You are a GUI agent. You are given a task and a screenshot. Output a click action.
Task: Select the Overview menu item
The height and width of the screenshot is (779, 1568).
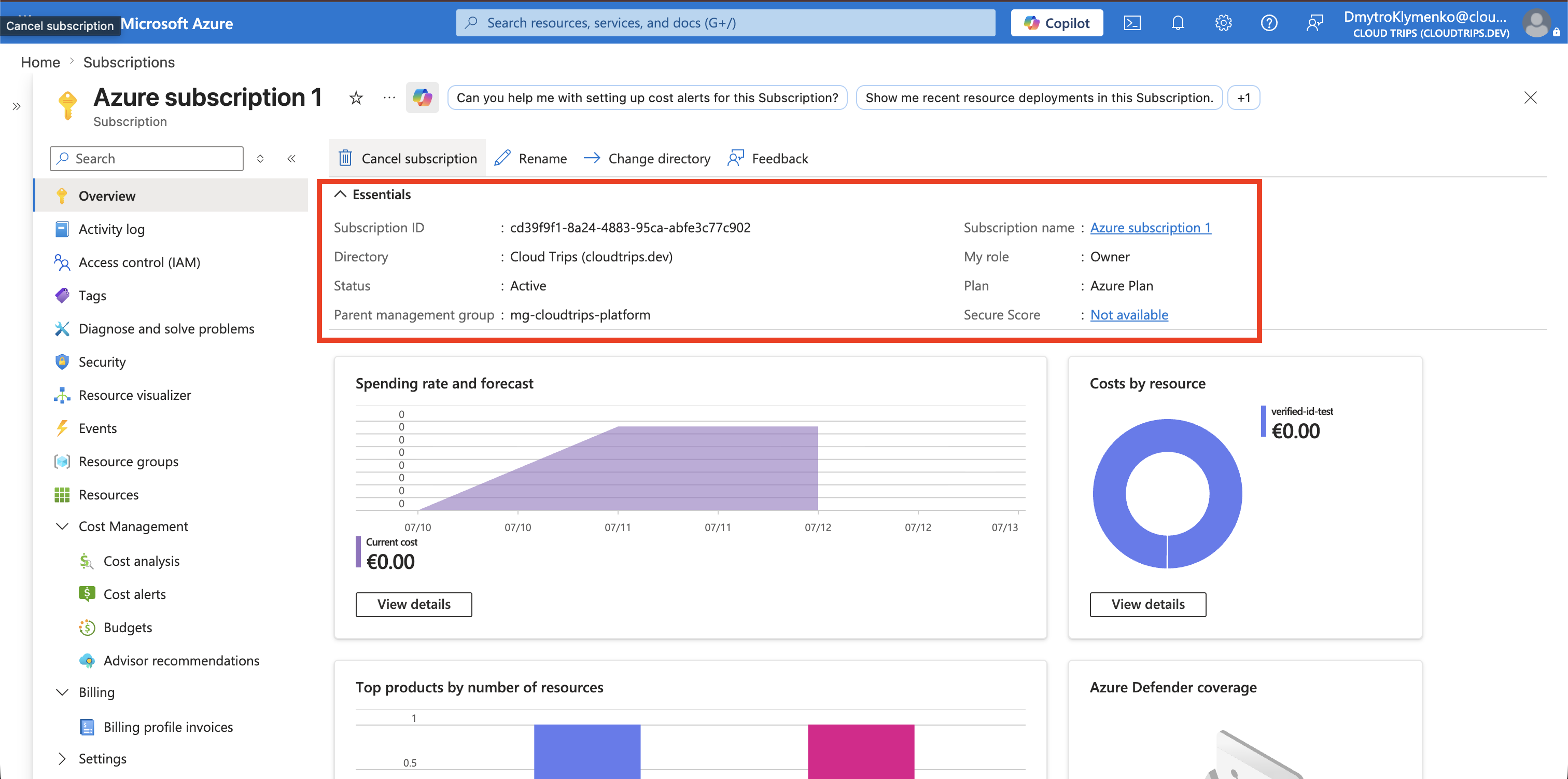click(x=172, y=196)
